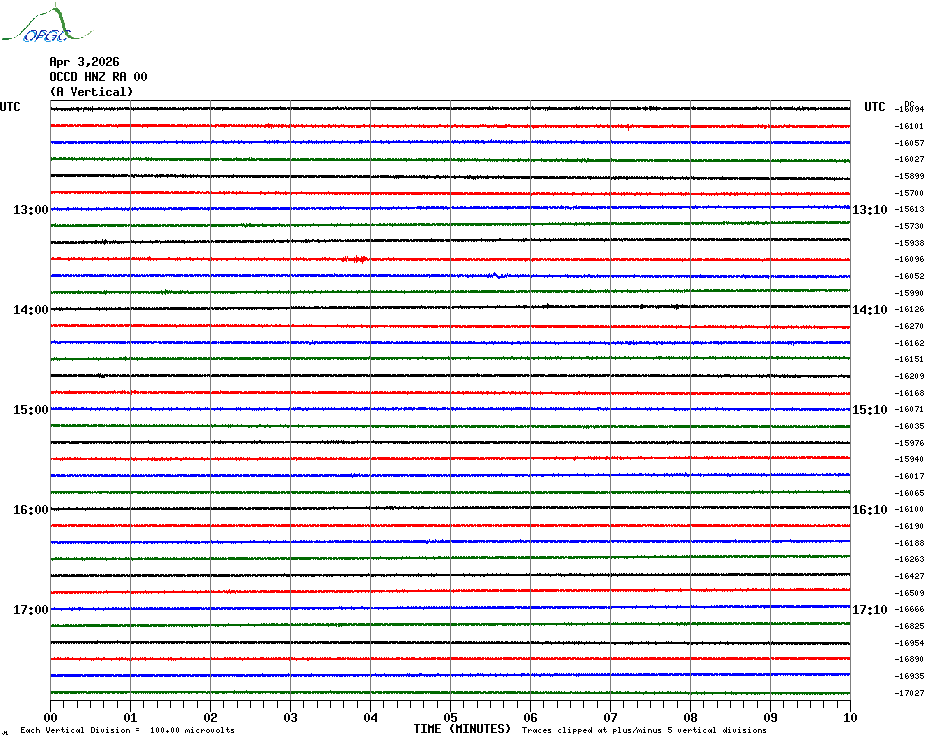
Task: Click the -17027 offset value at bottom right
Action: pyautogui.click(x=909, y=693)
